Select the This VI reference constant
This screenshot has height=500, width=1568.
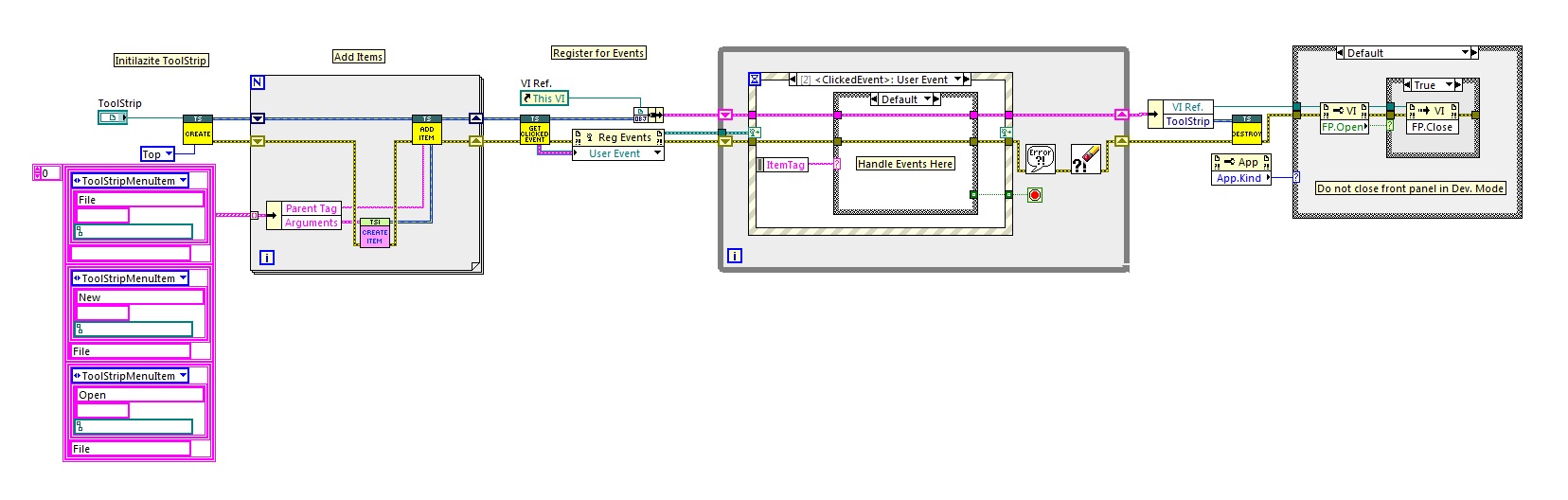click(x=544, y=98)
